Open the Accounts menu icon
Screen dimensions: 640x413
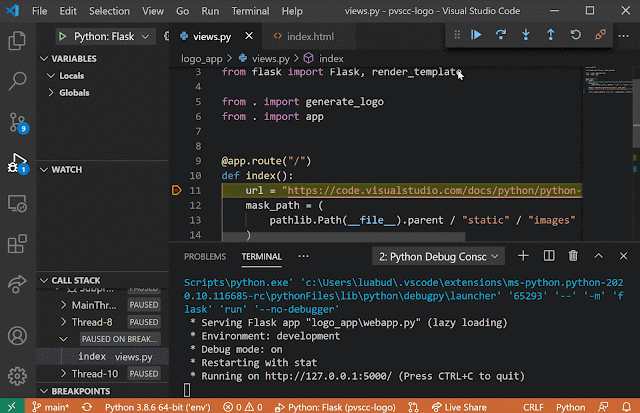(17, 336)
